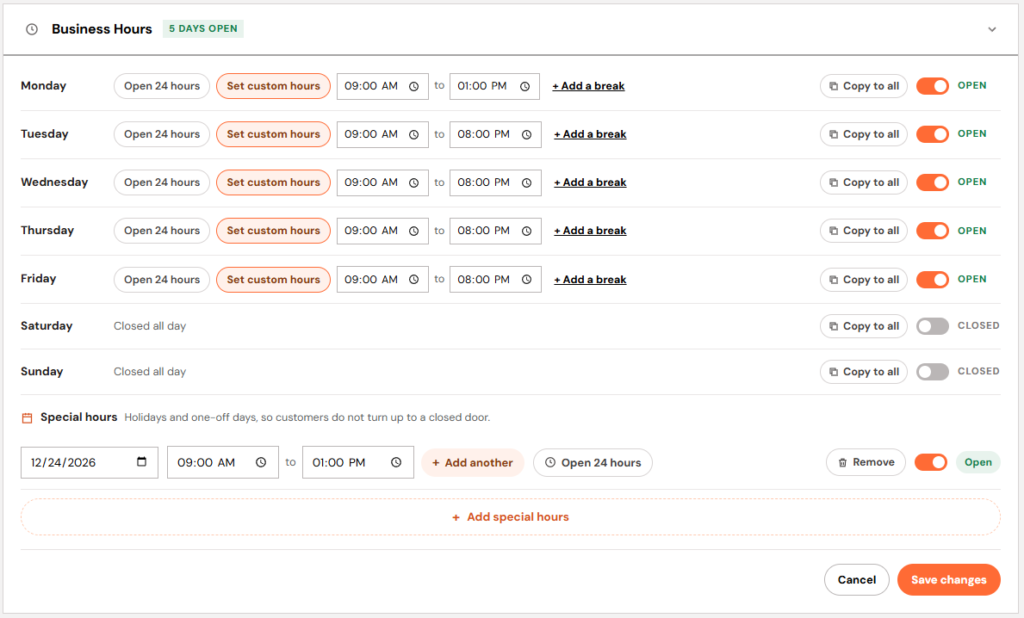Turn off the Friday open toggle
Viewport: 1024px width, 618px height.
pyautogui.click(x=932, y=280)
